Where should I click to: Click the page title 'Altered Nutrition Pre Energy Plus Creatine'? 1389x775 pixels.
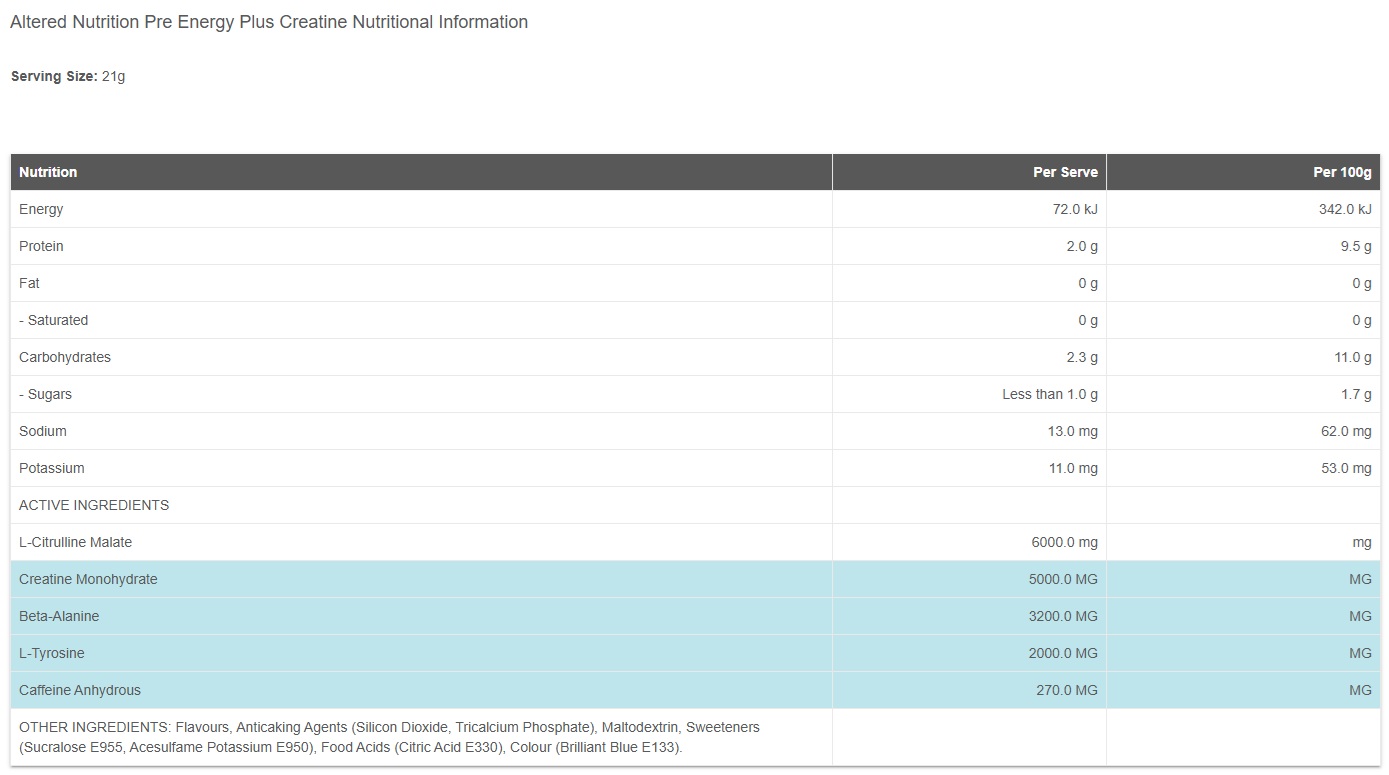click(x=269, y=22)
